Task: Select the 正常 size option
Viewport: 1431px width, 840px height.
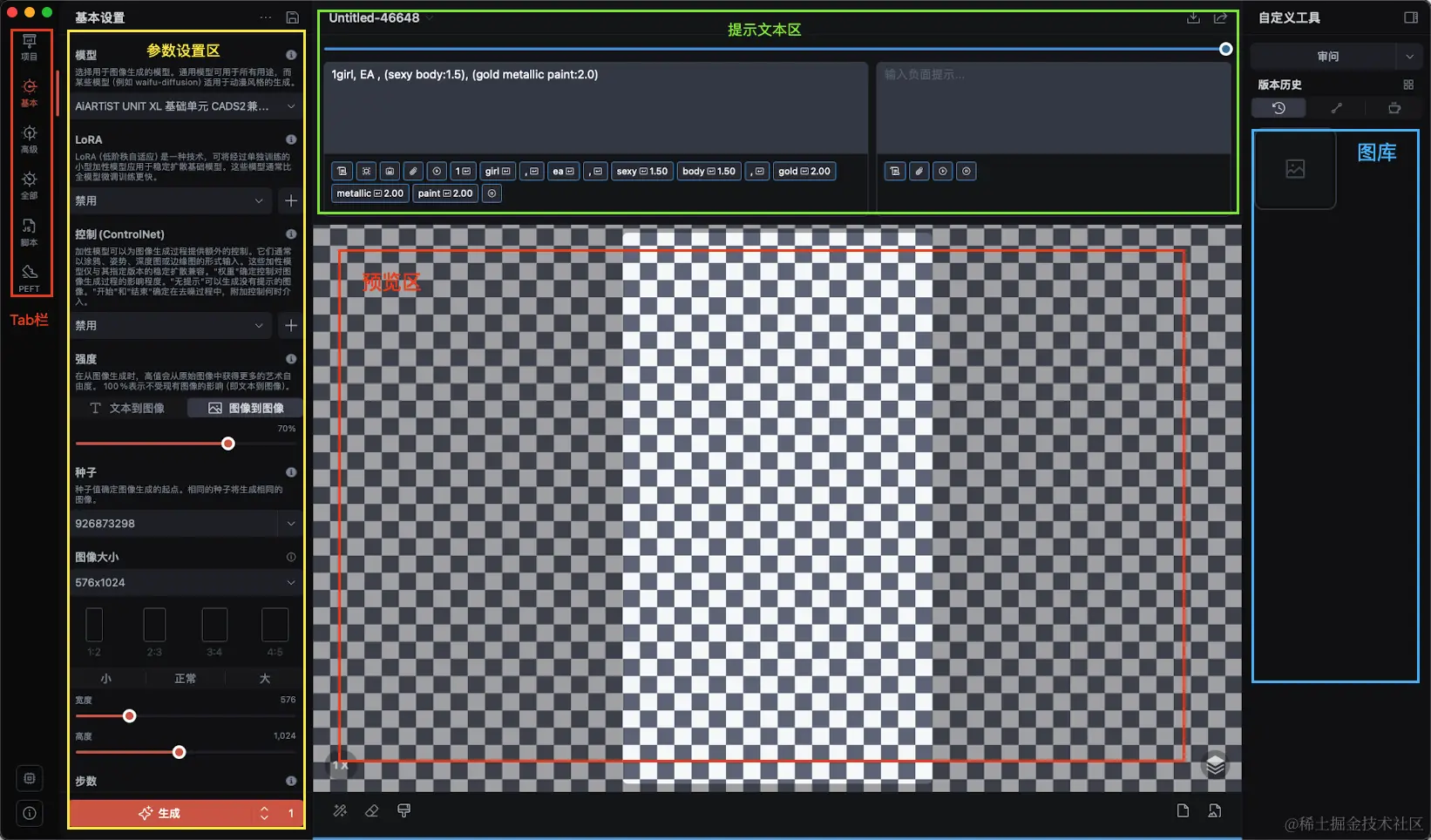Action: 185,678
